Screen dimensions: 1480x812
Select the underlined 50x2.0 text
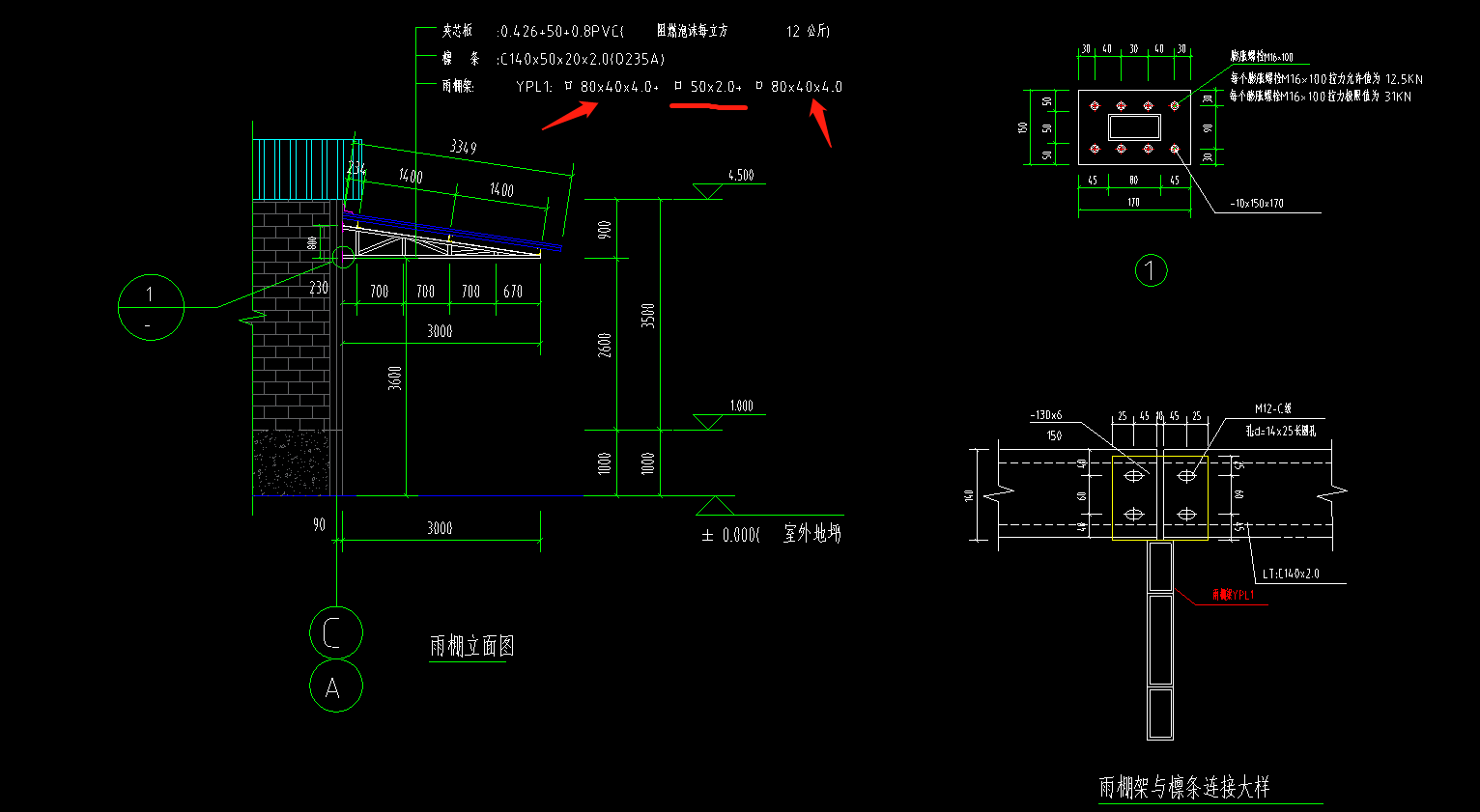click(715, 87)
